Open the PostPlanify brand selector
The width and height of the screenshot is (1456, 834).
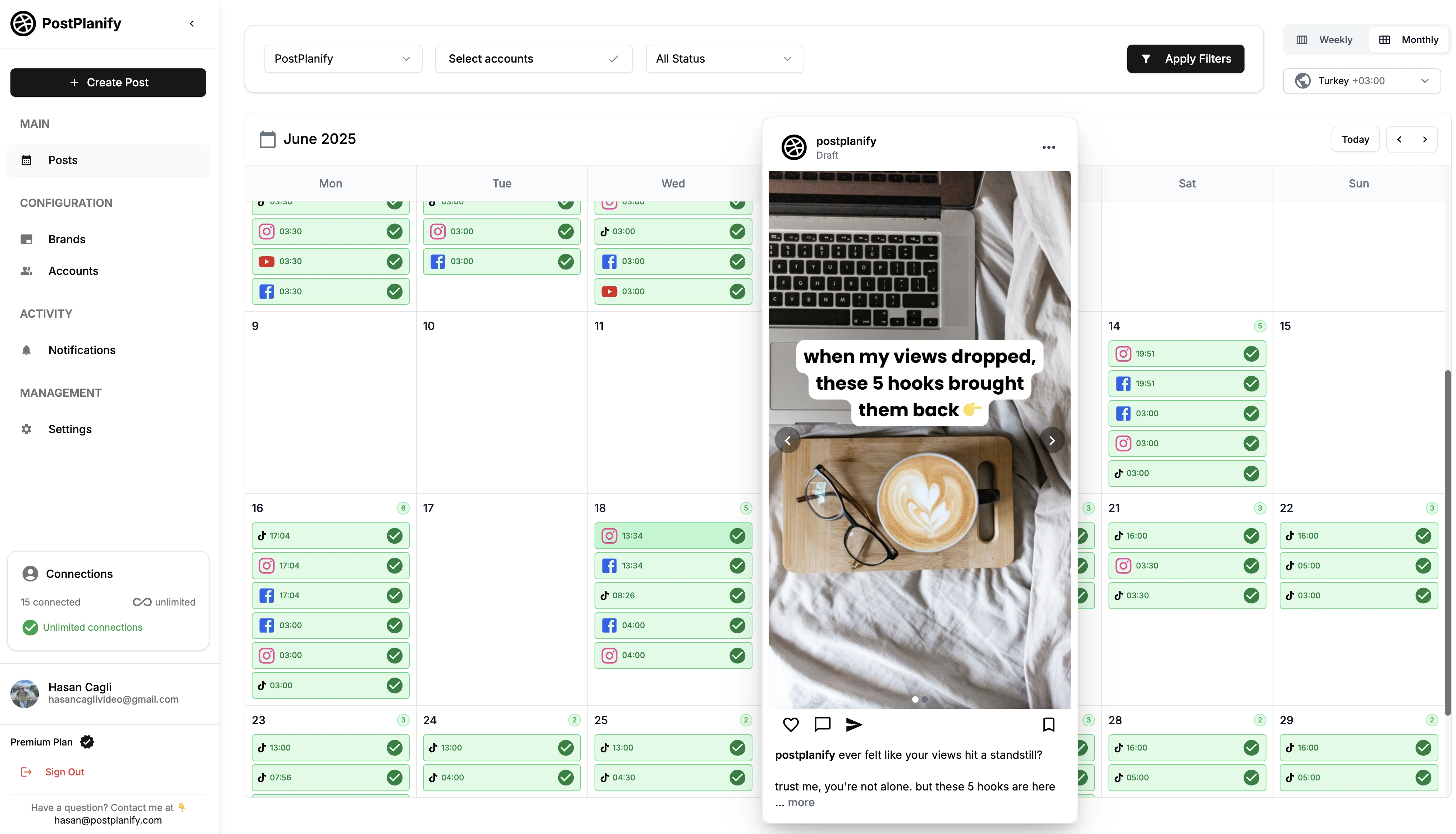tap(342, 58)
